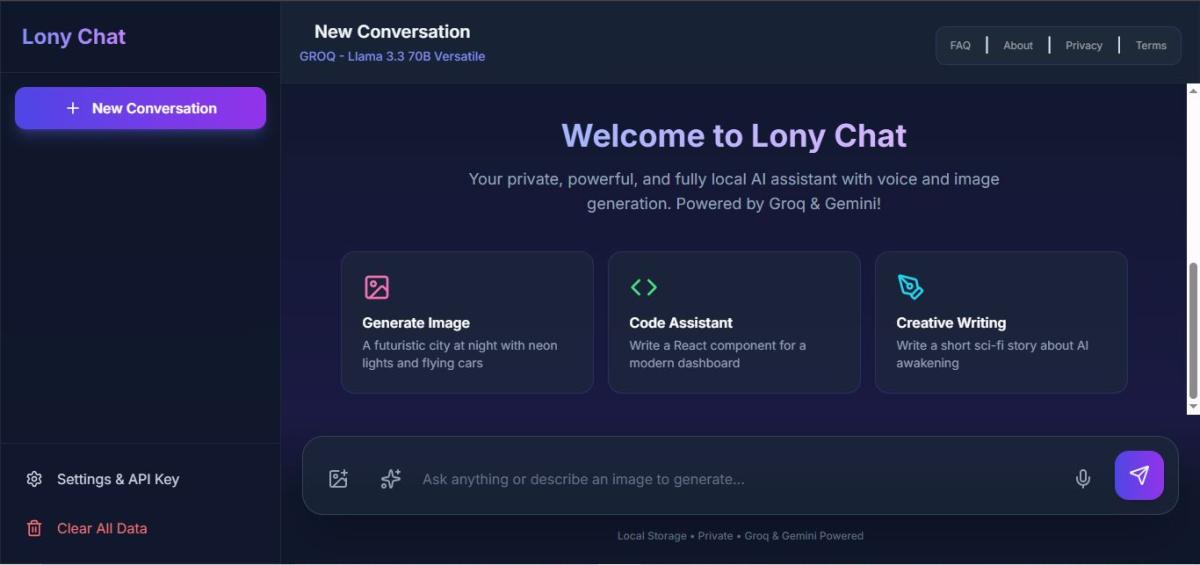Click the green code brackets icon
Screen dimensions: 1200x565
pos(643,288)
